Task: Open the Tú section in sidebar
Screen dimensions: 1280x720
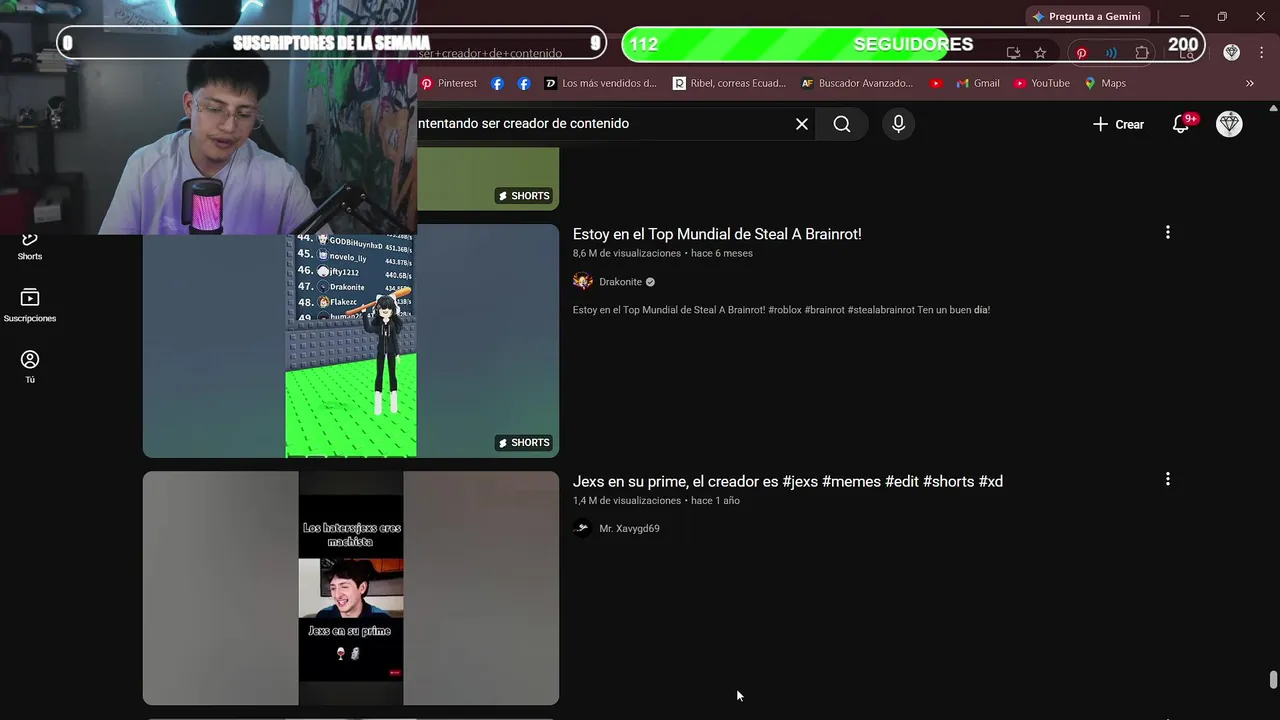Action: pos(30,367)
